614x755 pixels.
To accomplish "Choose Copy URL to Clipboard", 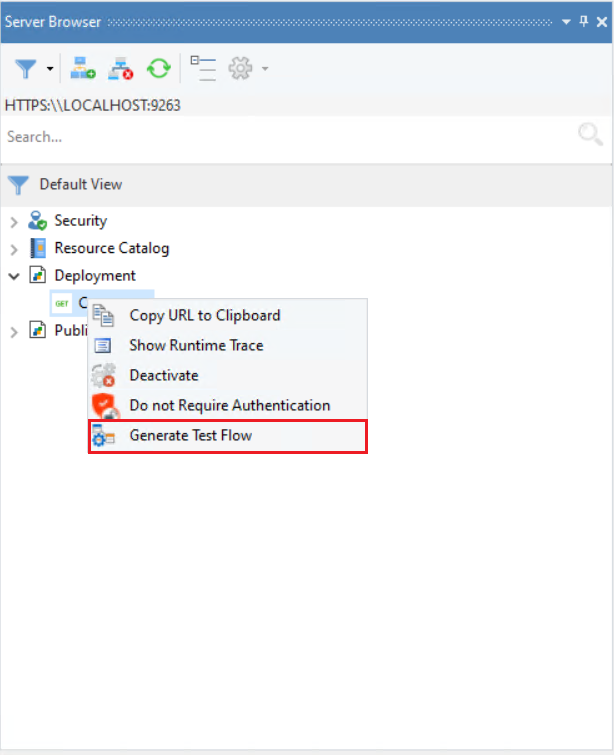I will tap(204, 316).
